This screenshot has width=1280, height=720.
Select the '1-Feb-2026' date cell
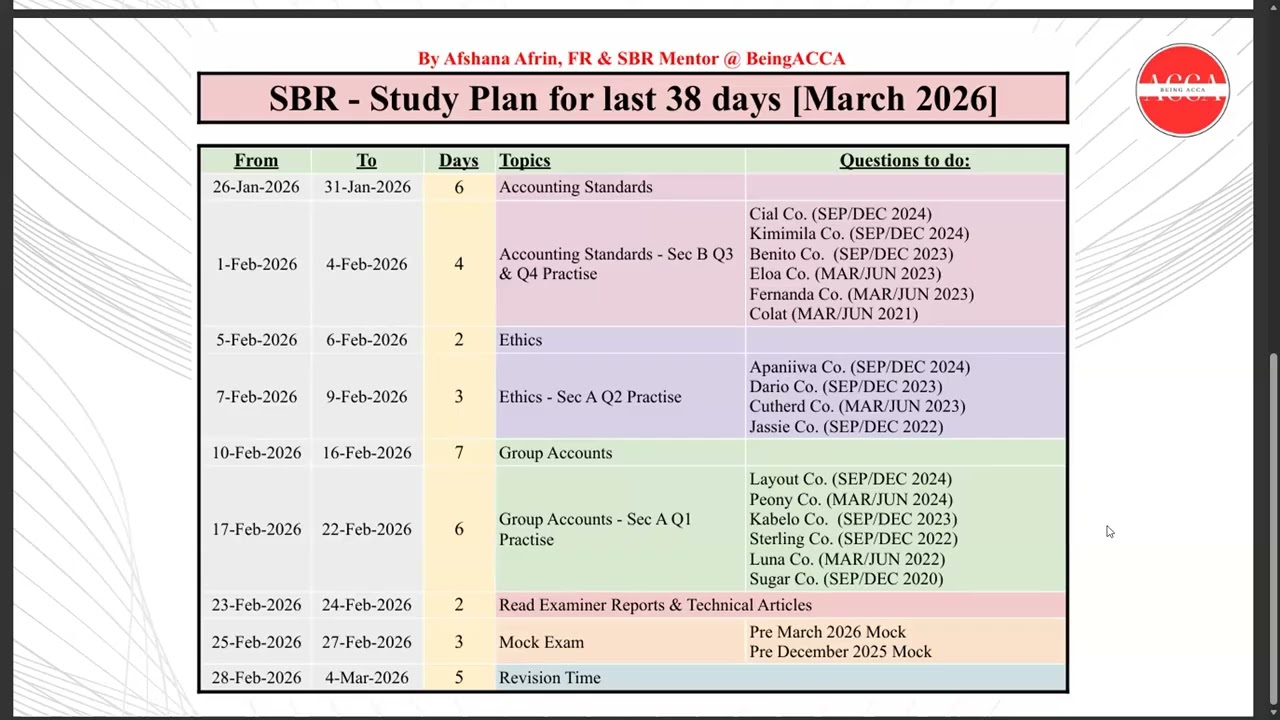coord(257,264)
